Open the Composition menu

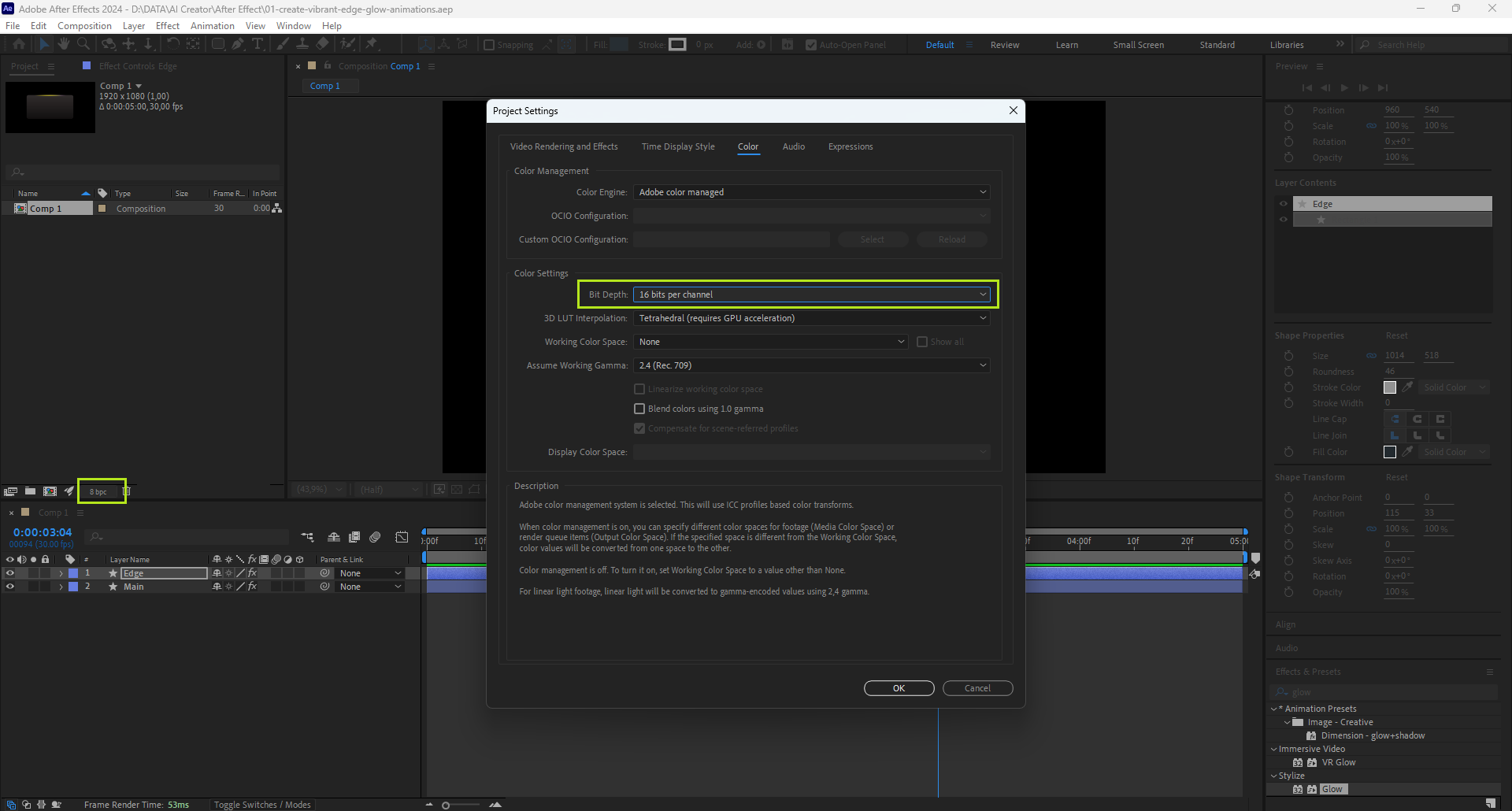84,26
